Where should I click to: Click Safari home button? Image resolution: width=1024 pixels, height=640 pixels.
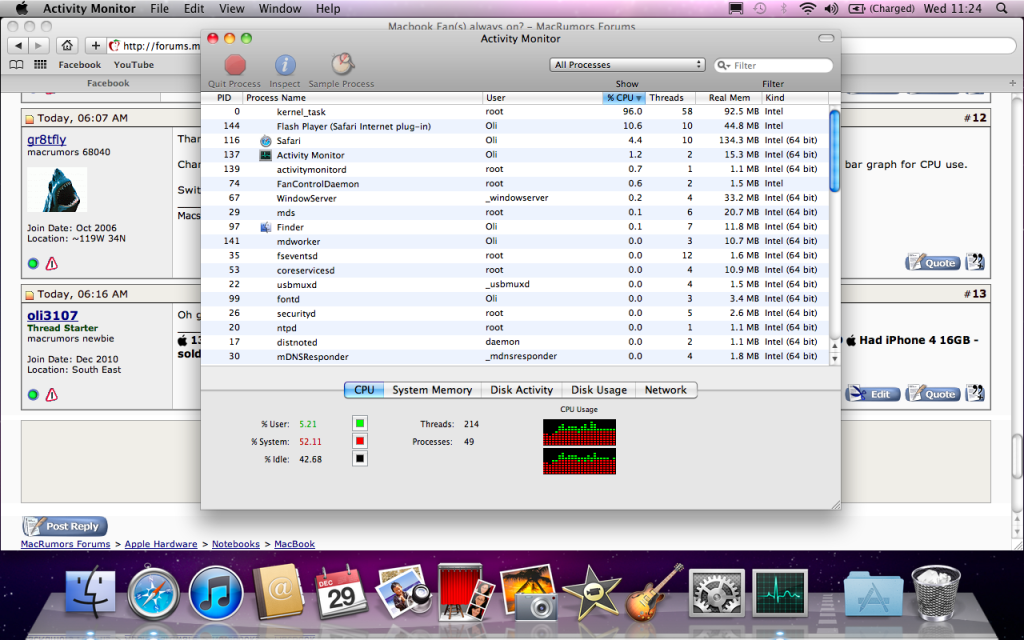[67, 45]
